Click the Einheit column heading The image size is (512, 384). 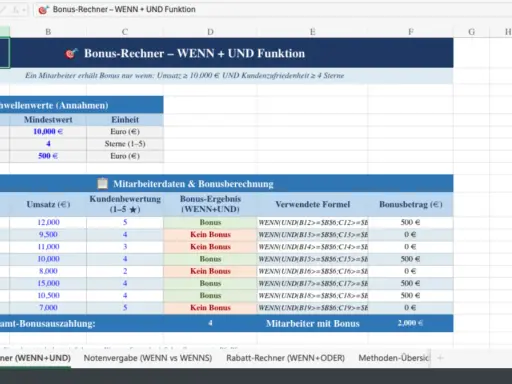click(125, 120)
